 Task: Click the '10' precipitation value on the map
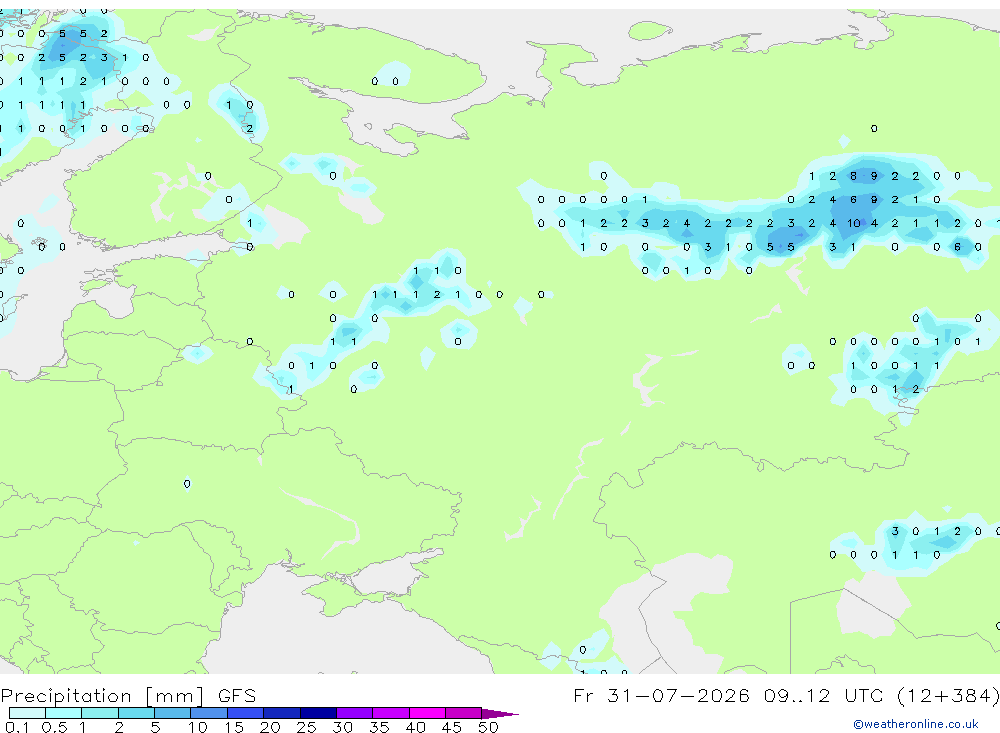click(x=854, y=223)
